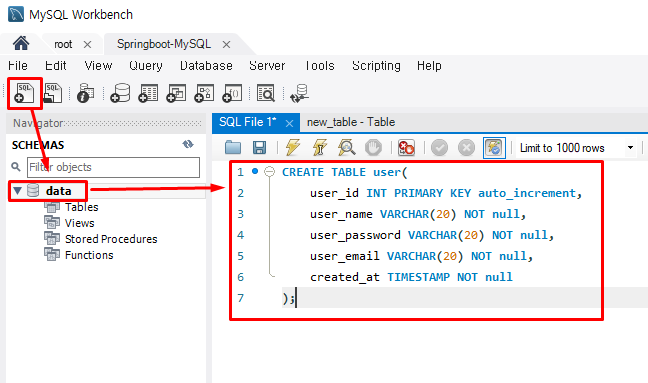Click the CREATE TABLE user( line
The height and width of the screenshot is (383, 648).
point(345,172)
